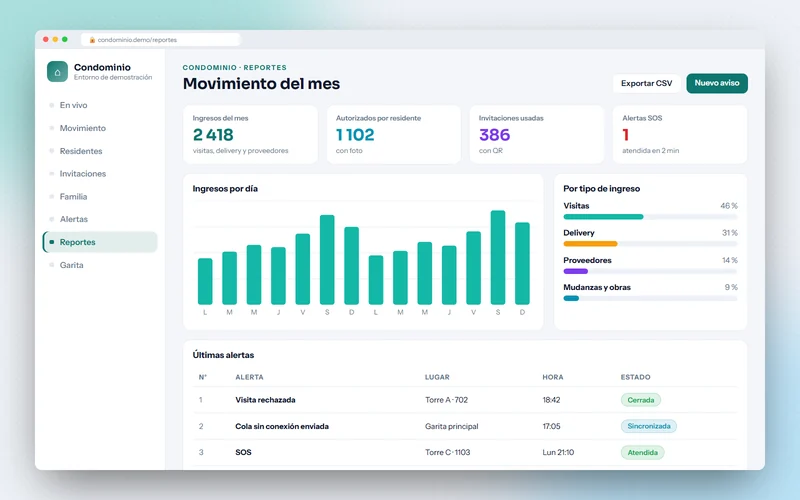Image resolution: width=800 pixels, height=500 pixels.
Task: Open Garita in sidebar
Action: click(71, 265)
